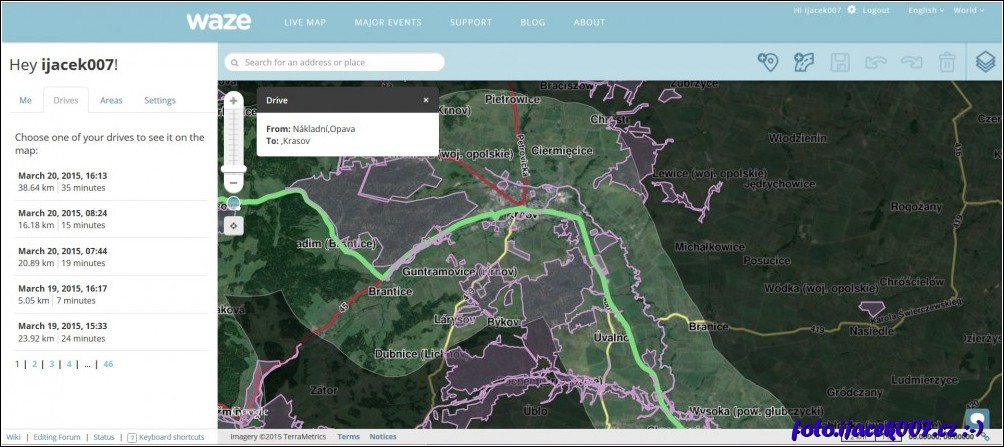Open the Settings tab
This screenshot has height=447, width=1004.
[160, 100]
